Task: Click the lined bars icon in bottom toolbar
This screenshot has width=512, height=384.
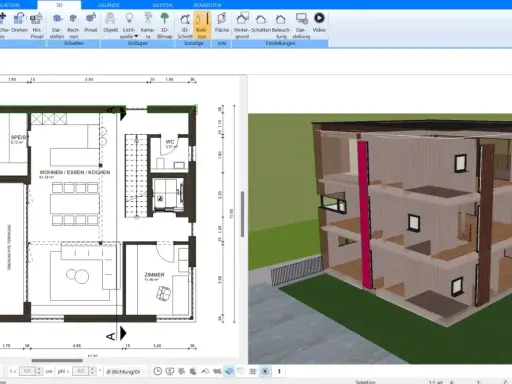Action: (253, 371)
